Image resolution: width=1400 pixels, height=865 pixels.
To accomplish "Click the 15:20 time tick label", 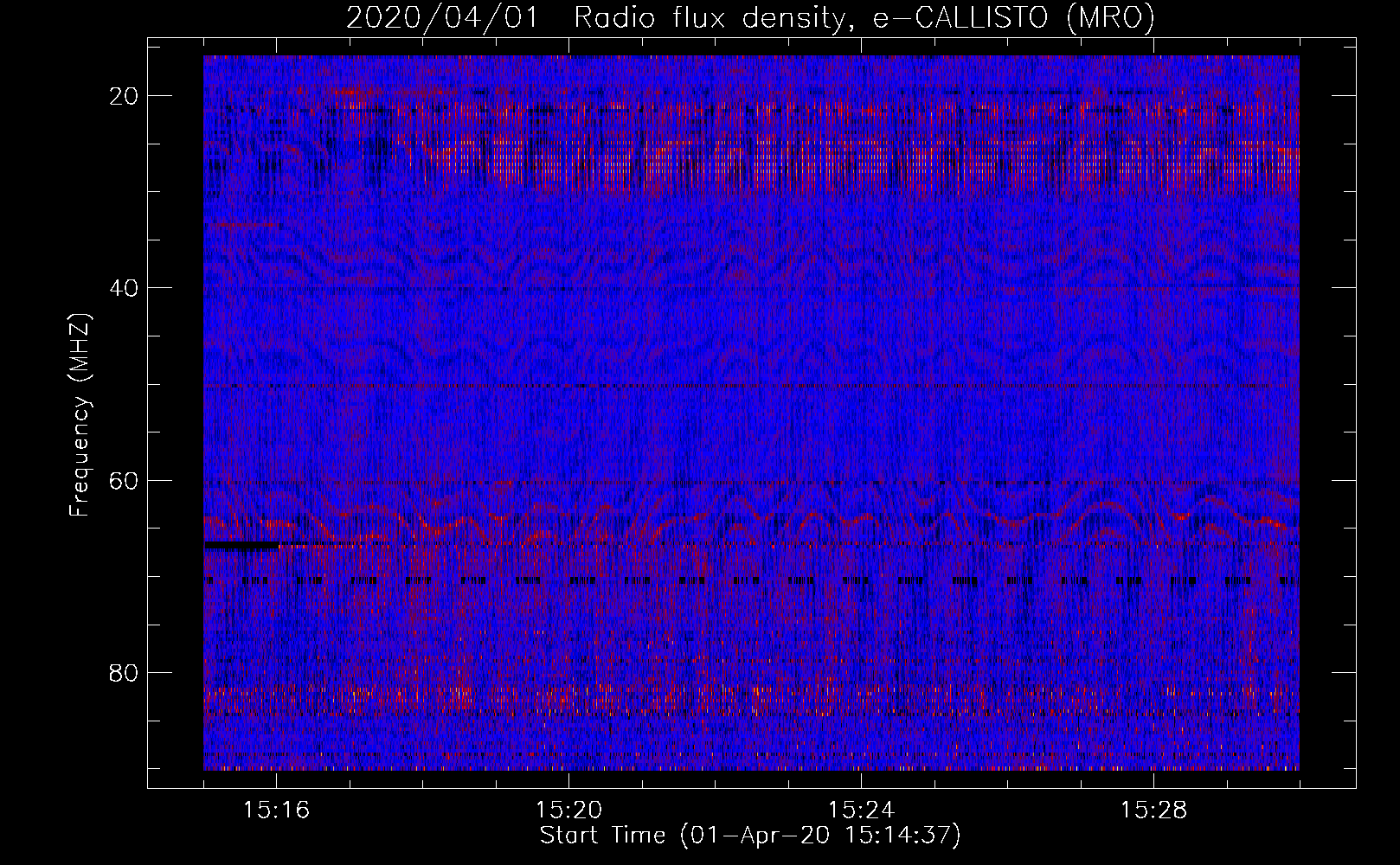I will (568, 811).
